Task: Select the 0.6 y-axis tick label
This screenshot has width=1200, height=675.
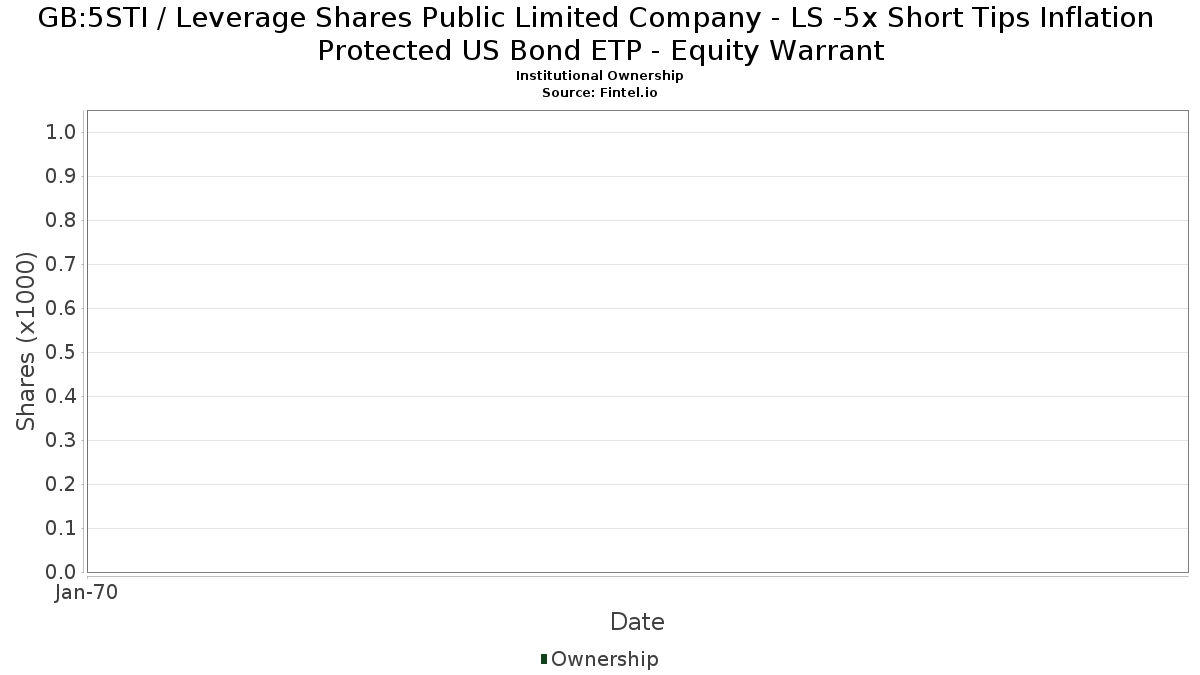Action: tap(61, 309)
